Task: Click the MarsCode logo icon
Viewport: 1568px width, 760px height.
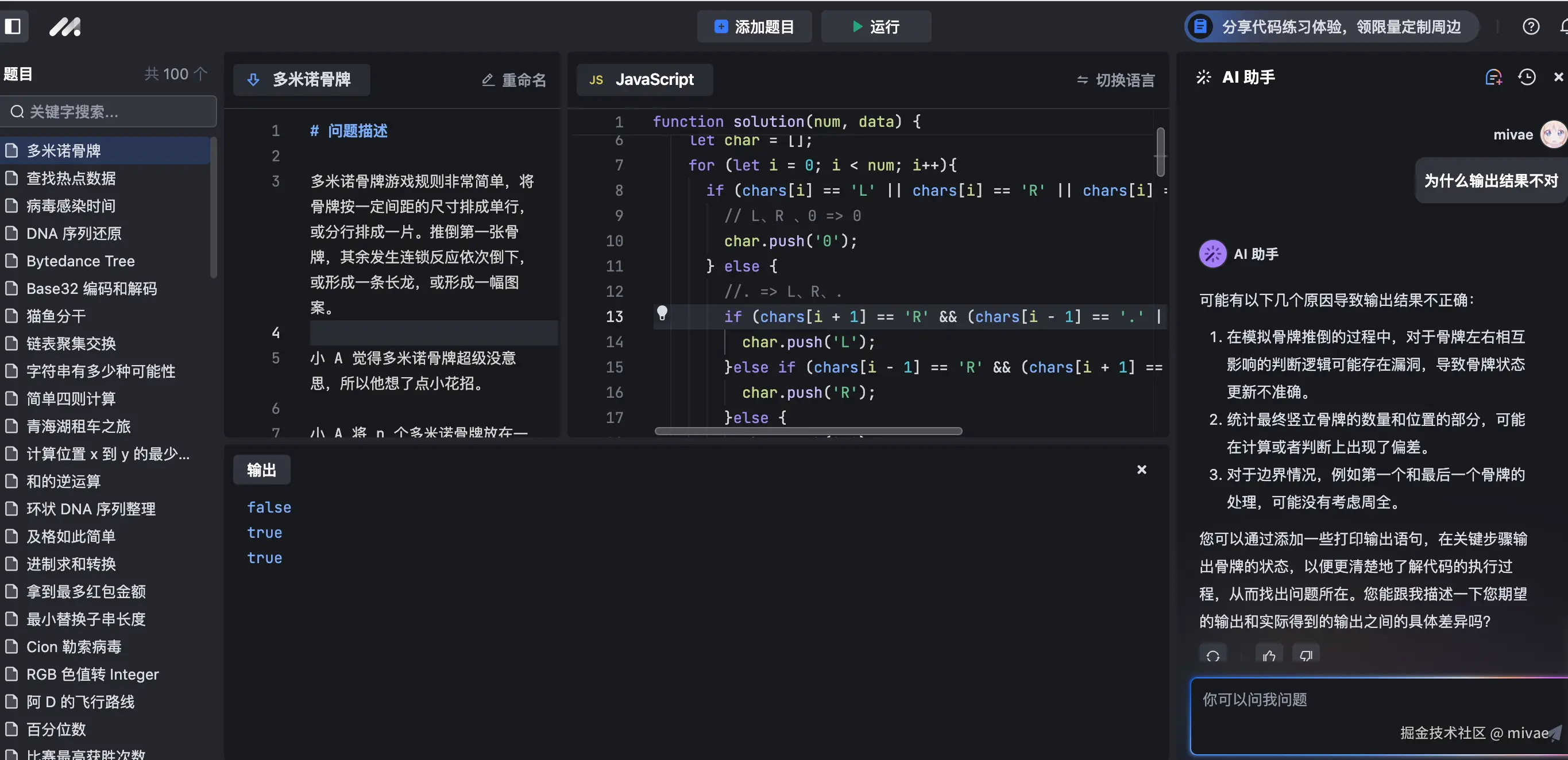Action: click(x=64, y=27)
